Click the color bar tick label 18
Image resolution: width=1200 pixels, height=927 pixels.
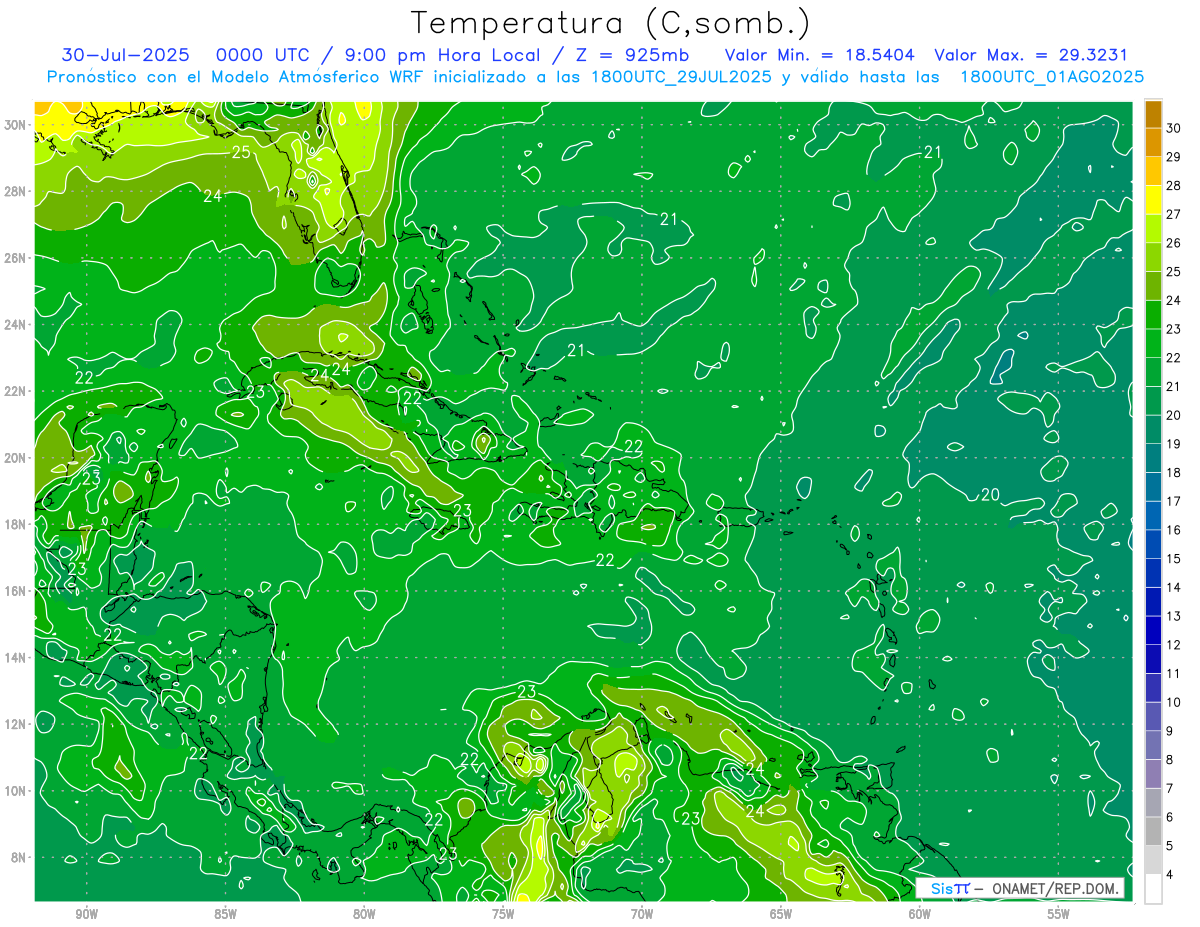1174,472
